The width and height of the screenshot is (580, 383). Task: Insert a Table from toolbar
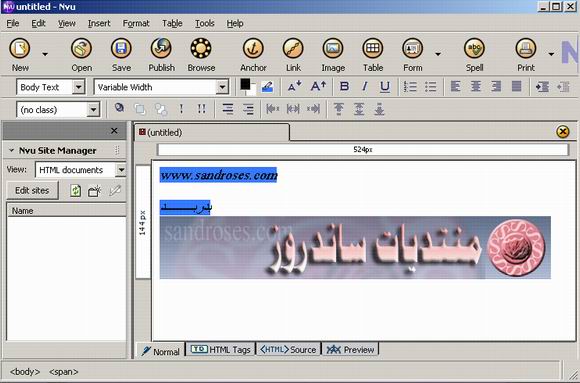pyautogui.click(x=372, y=48)
